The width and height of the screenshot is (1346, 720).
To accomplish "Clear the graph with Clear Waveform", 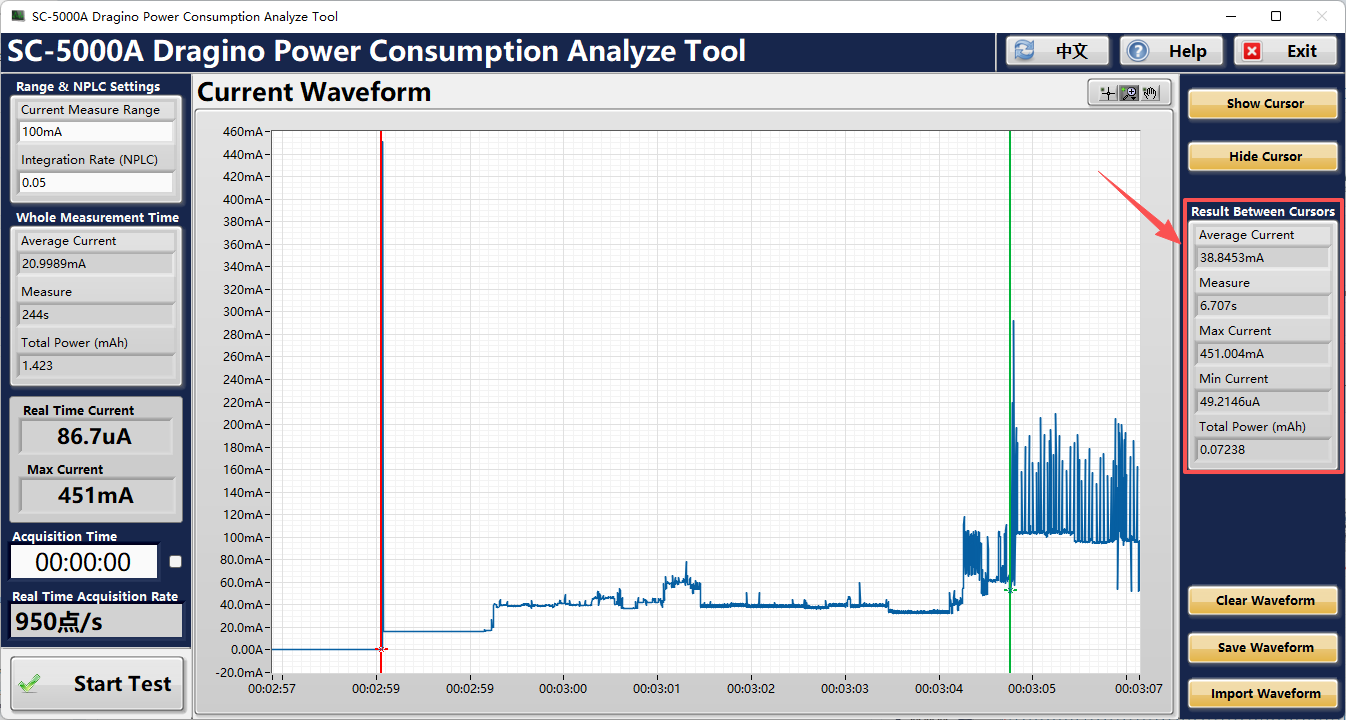I will 1262,601.
